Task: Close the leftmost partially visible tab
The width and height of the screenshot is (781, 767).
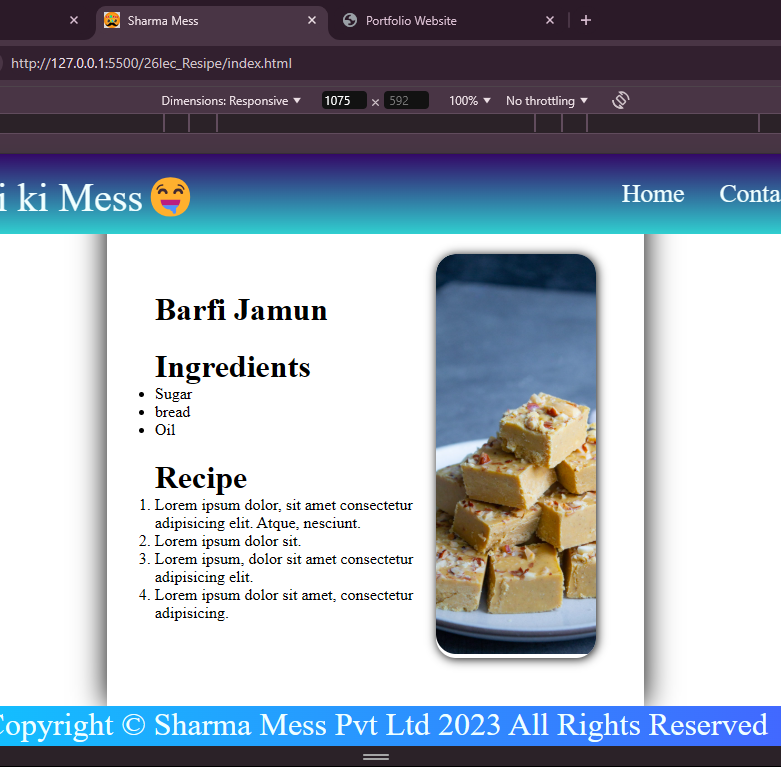Action: 73,20
